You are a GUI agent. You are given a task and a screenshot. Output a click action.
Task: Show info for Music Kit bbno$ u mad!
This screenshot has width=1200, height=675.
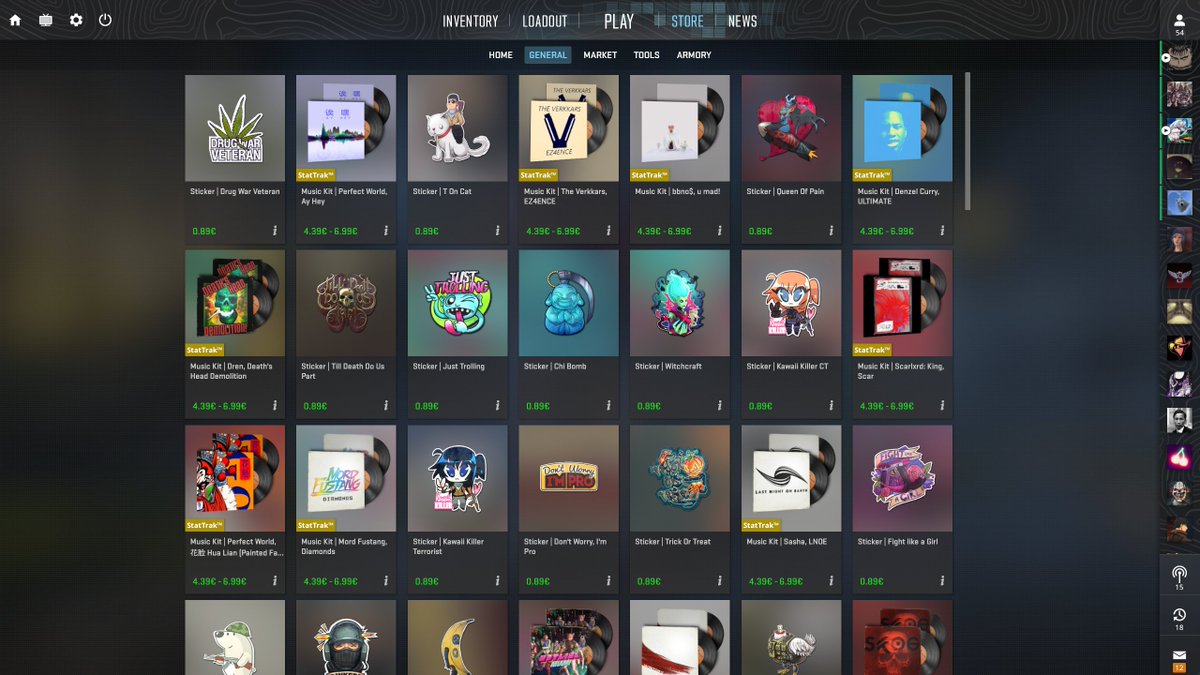[720, 231]
